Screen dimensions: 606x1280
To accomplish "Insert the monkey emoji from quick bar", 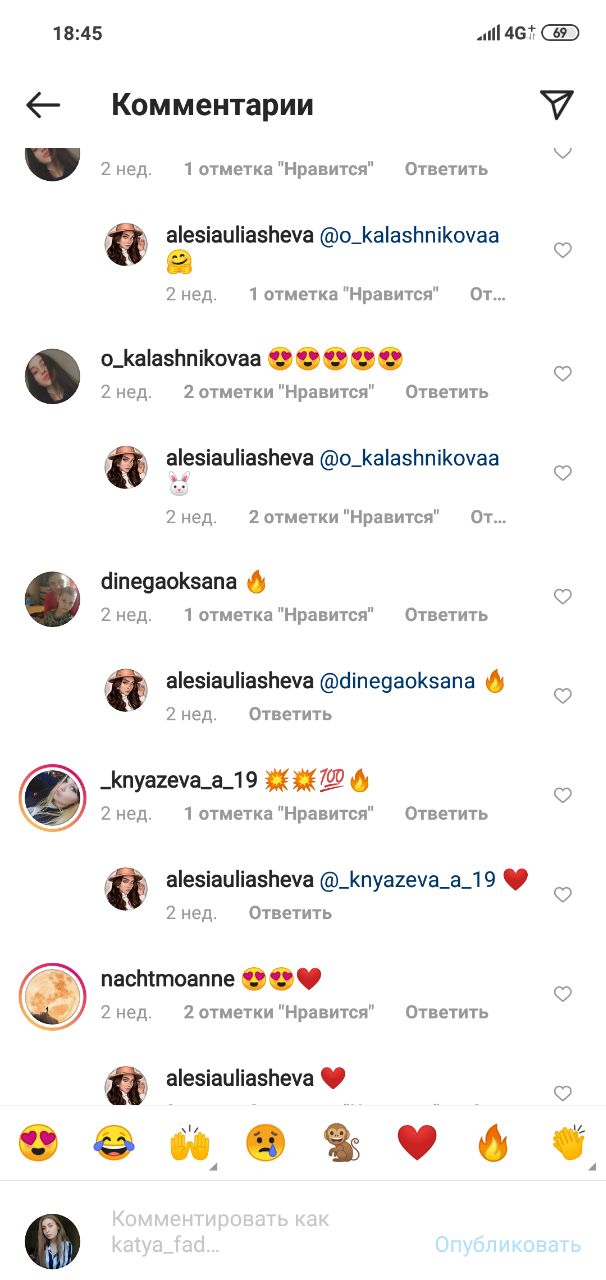I will tap(341, 1142).
